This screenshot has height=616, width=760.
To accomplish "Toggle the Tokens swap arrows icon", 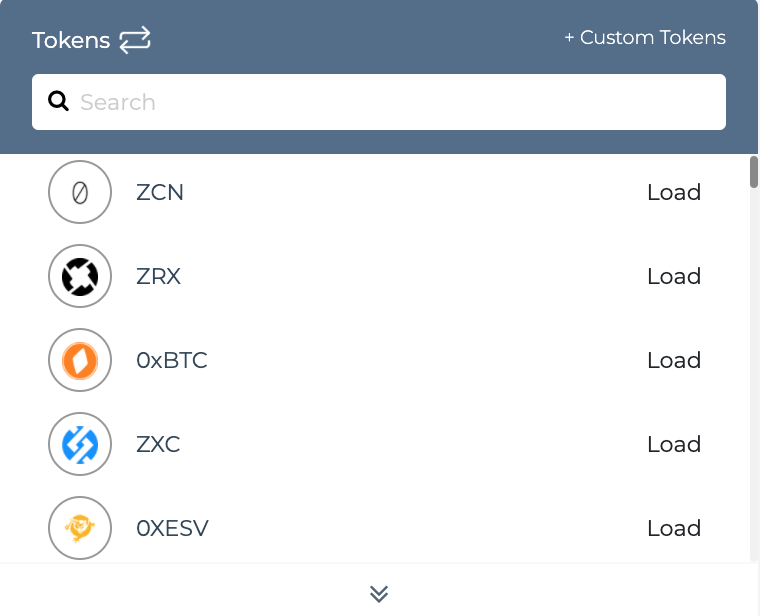I will pyautogui.click(x=135, y=40).
